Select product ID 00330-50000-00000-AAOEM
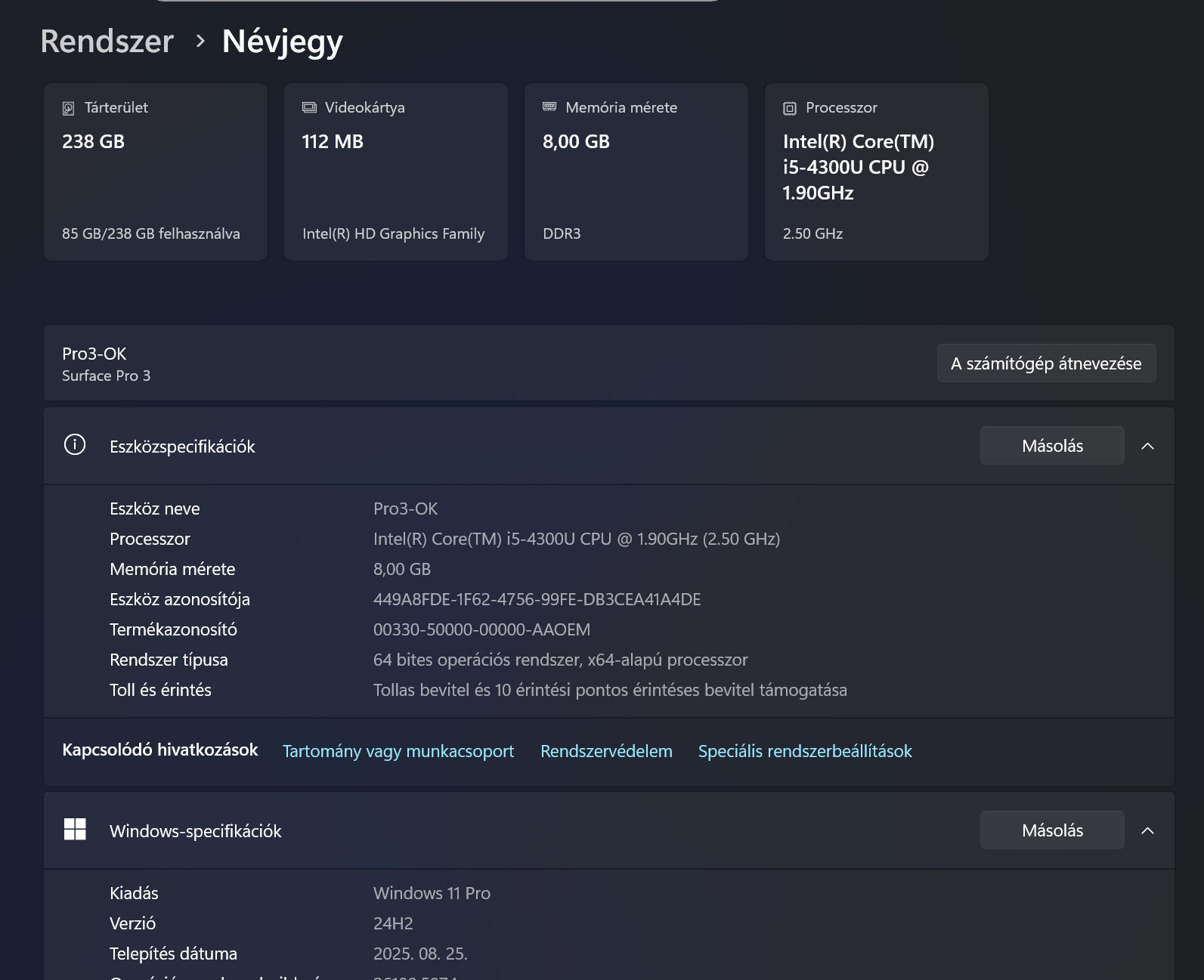 point(481,629)
